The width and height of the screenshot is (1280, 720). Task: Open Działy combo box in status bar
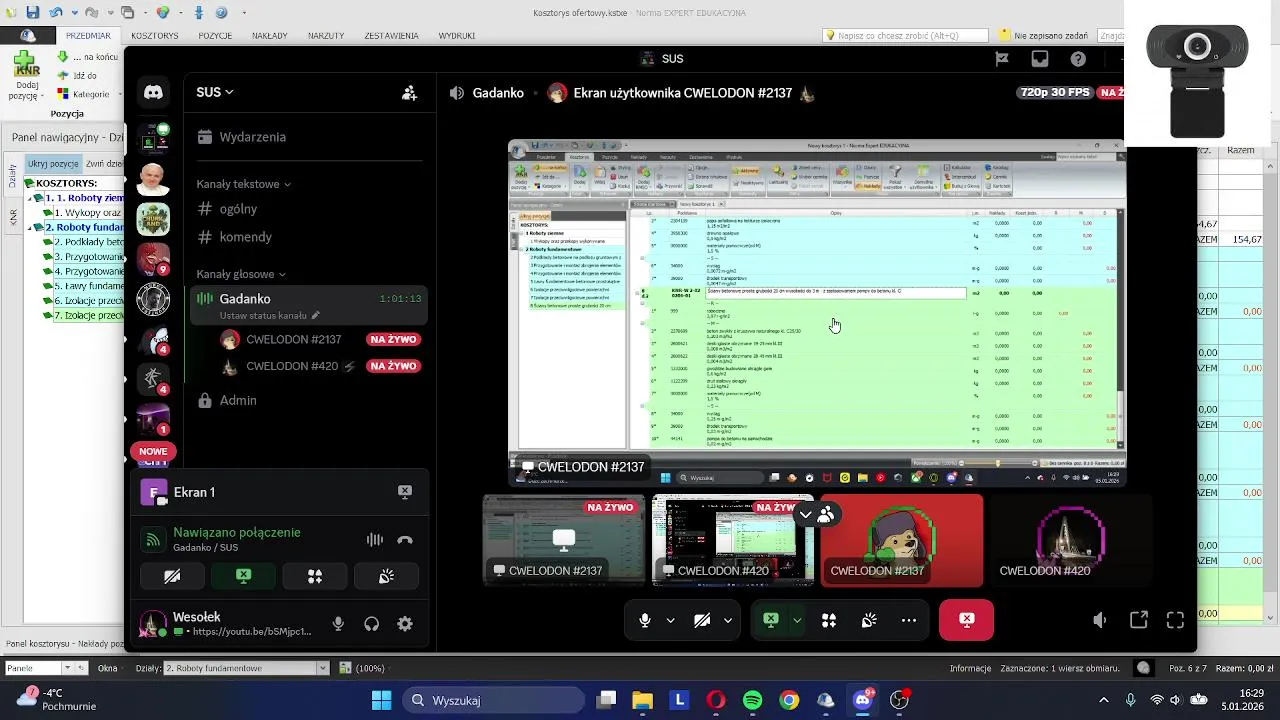[245, 668]
